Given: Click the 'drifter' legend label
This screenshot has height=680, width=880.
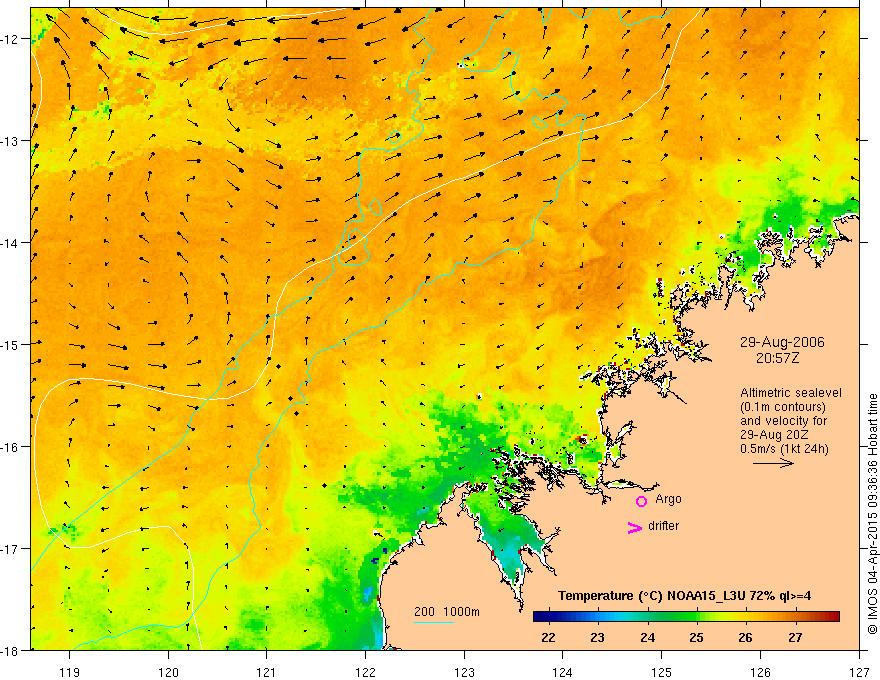Looking at the screenshot, I should click(663, 526).
